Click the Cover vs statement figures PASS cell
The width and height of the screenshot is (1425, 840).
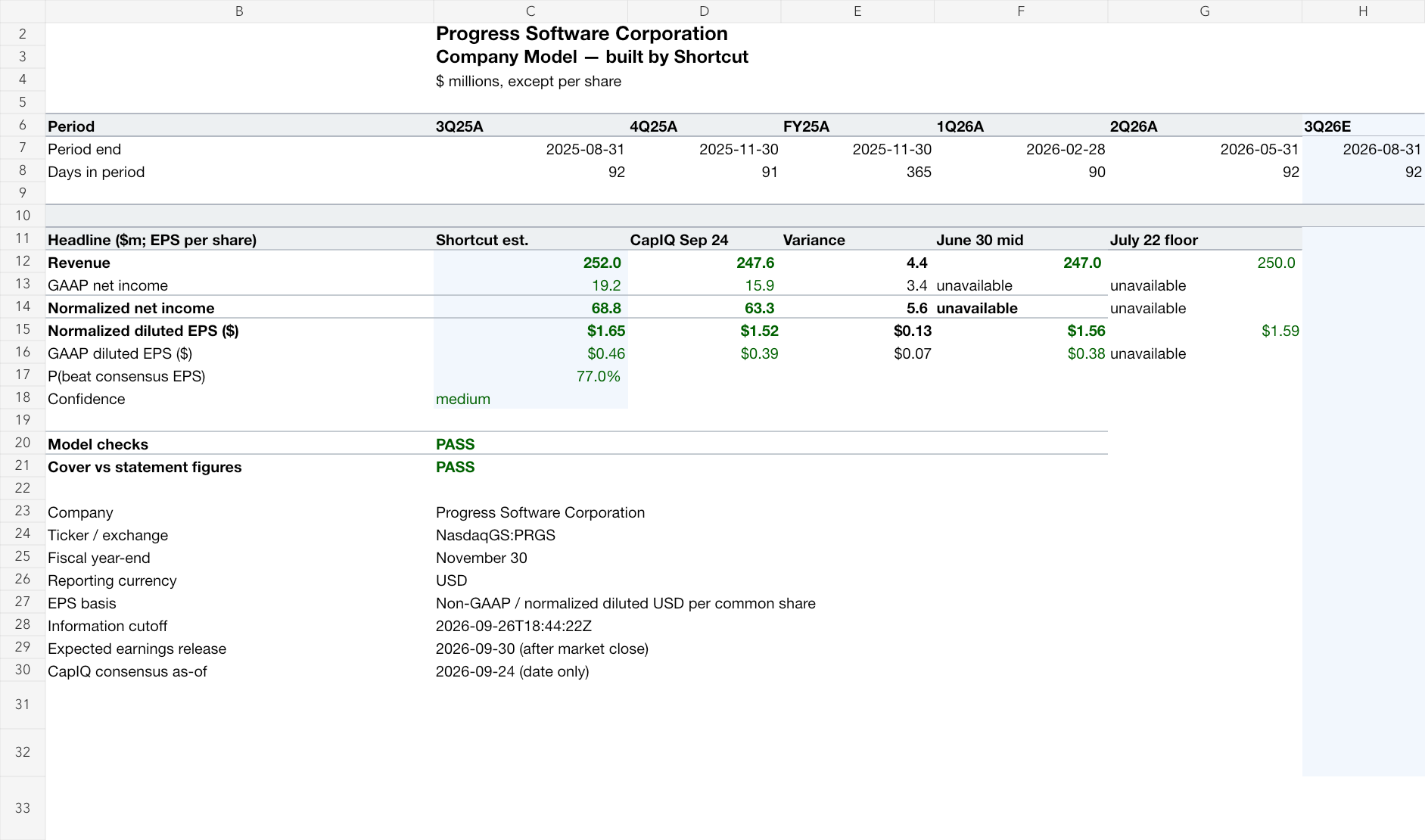click(x=456, y=467)
